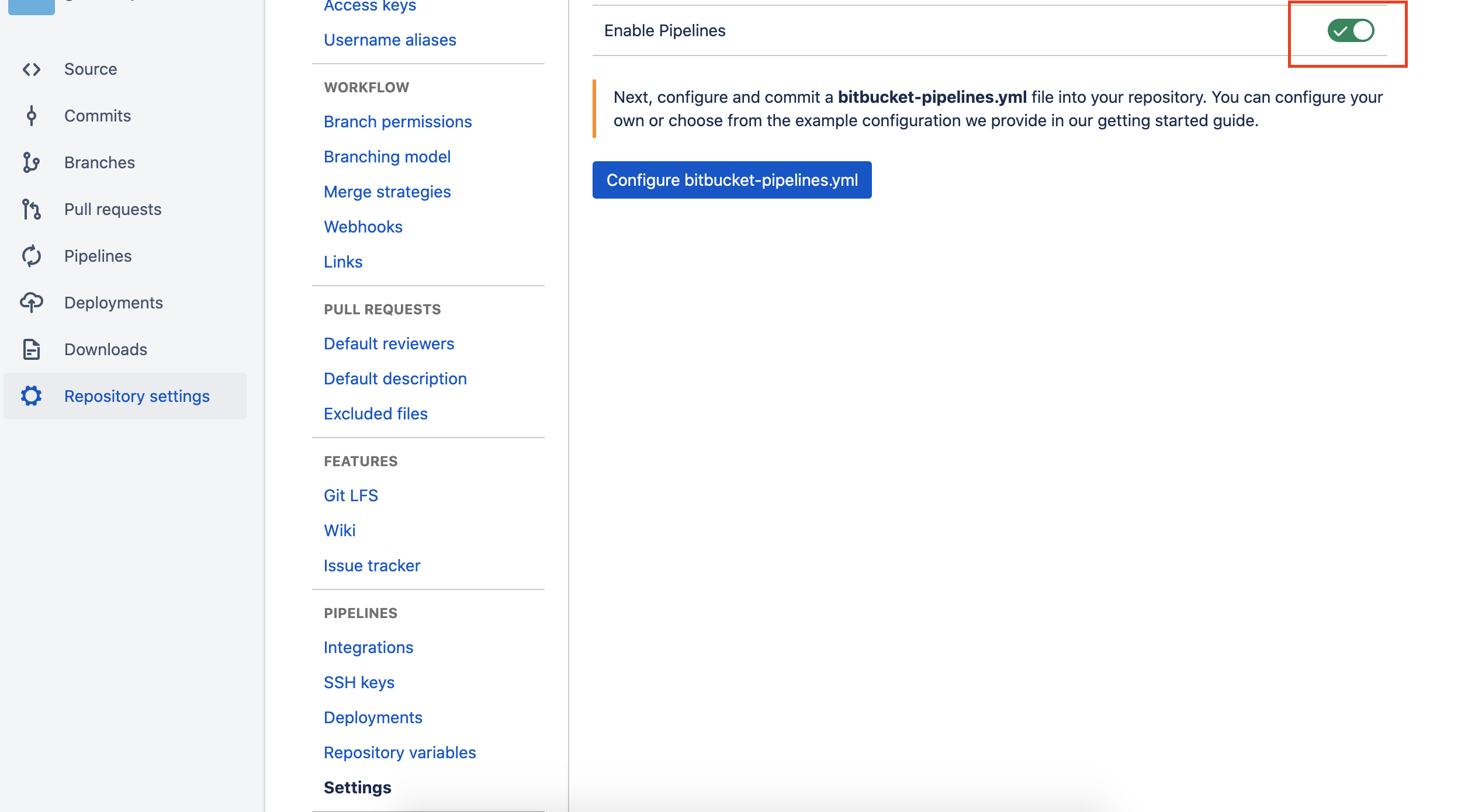Open the Repository variables page
This screenshot has width=1475, height=812.
pyautogui.click(x=400, y=752)
